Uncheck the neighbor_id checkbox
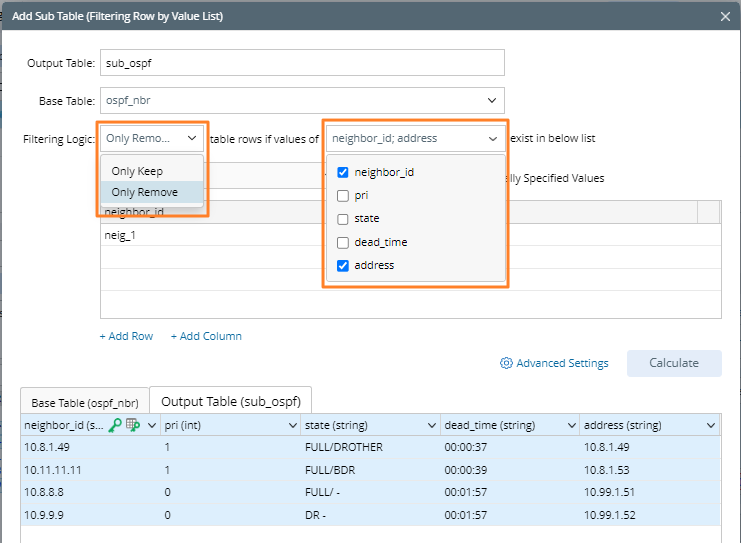This screenshot has height=543, width=741. 343,172
